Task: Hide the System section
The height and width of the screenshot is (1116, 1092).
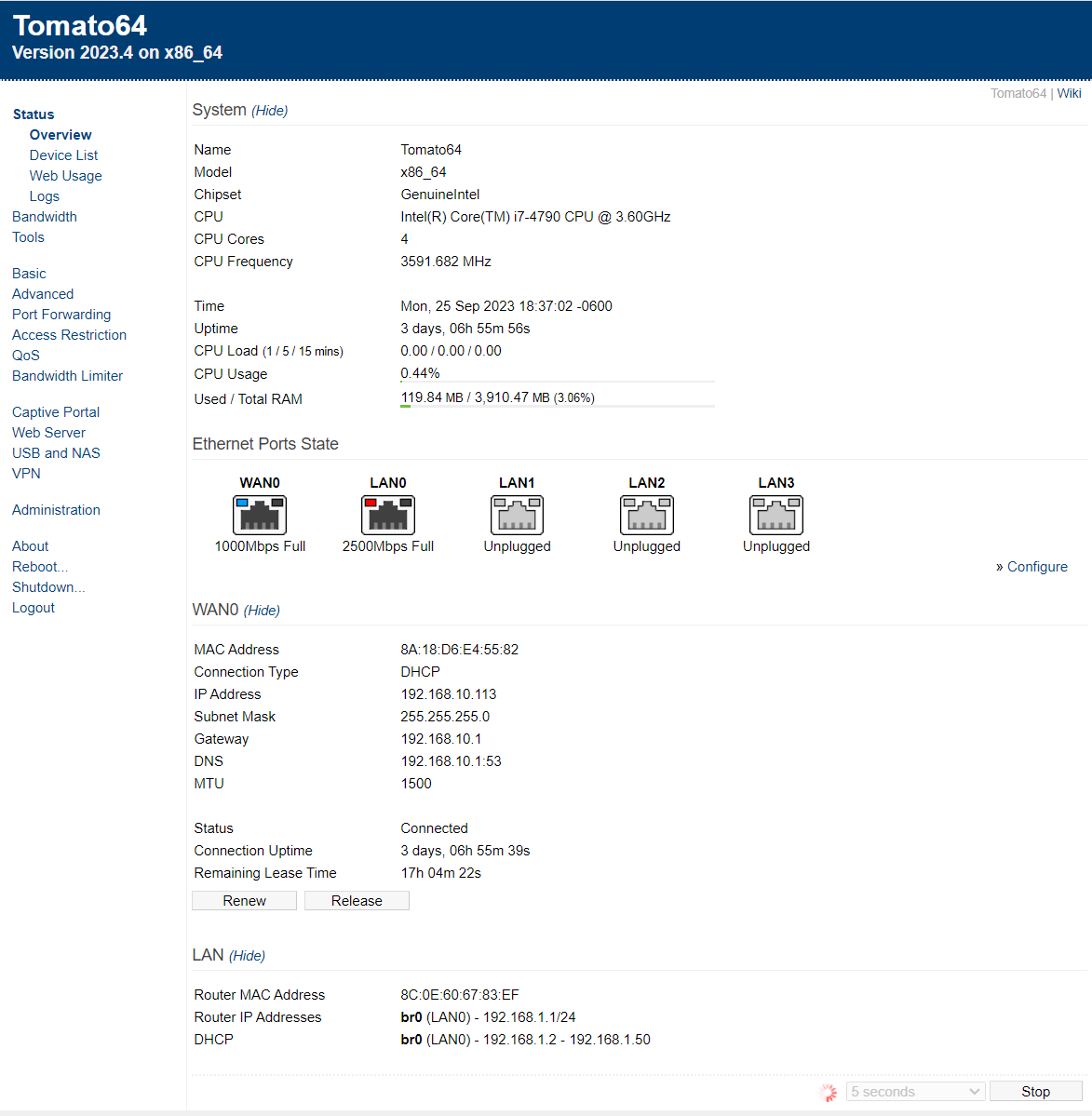Action: tap(270, 111)
